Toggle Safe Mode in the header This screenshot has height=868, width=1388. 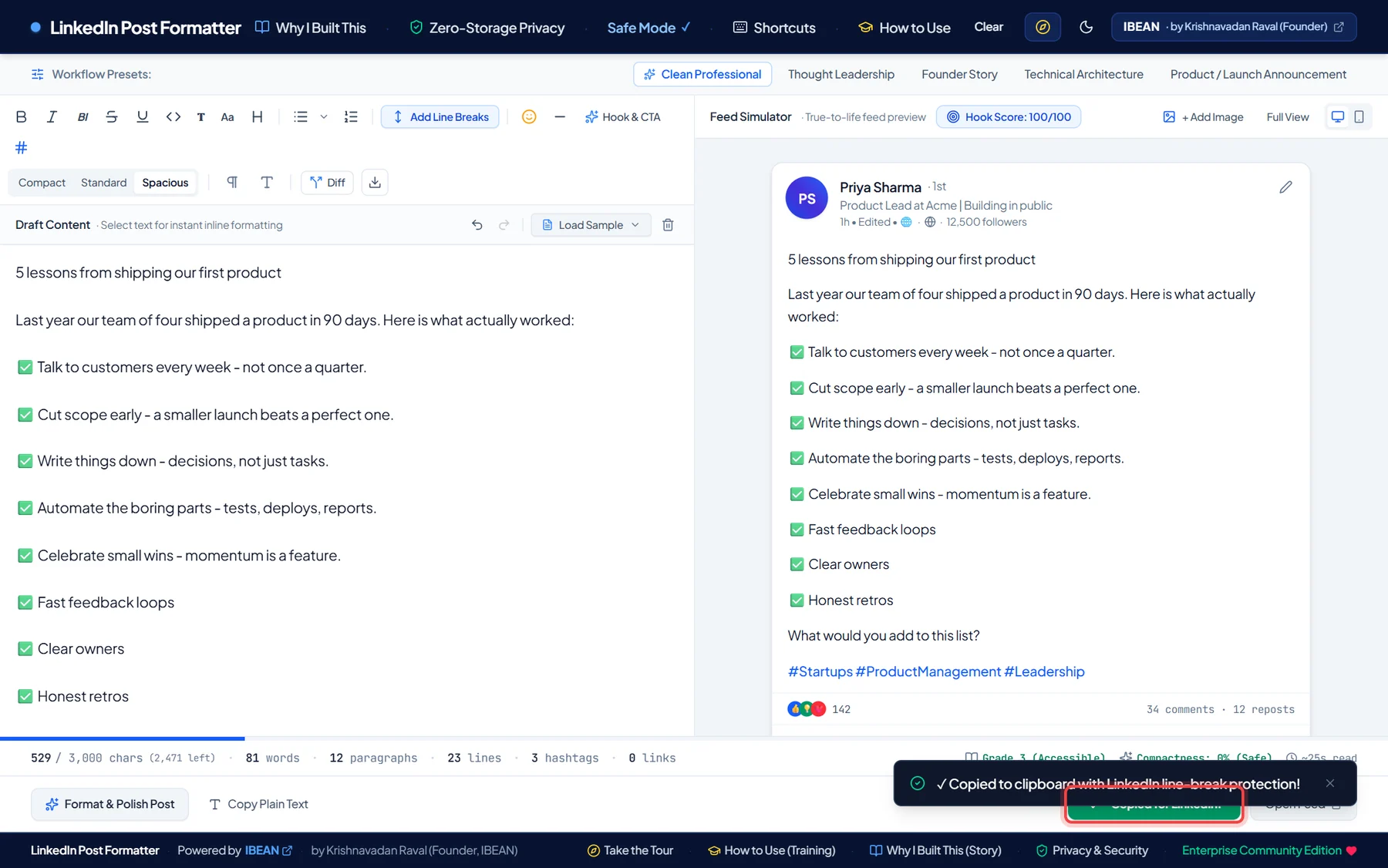click(x=649, y=28)
